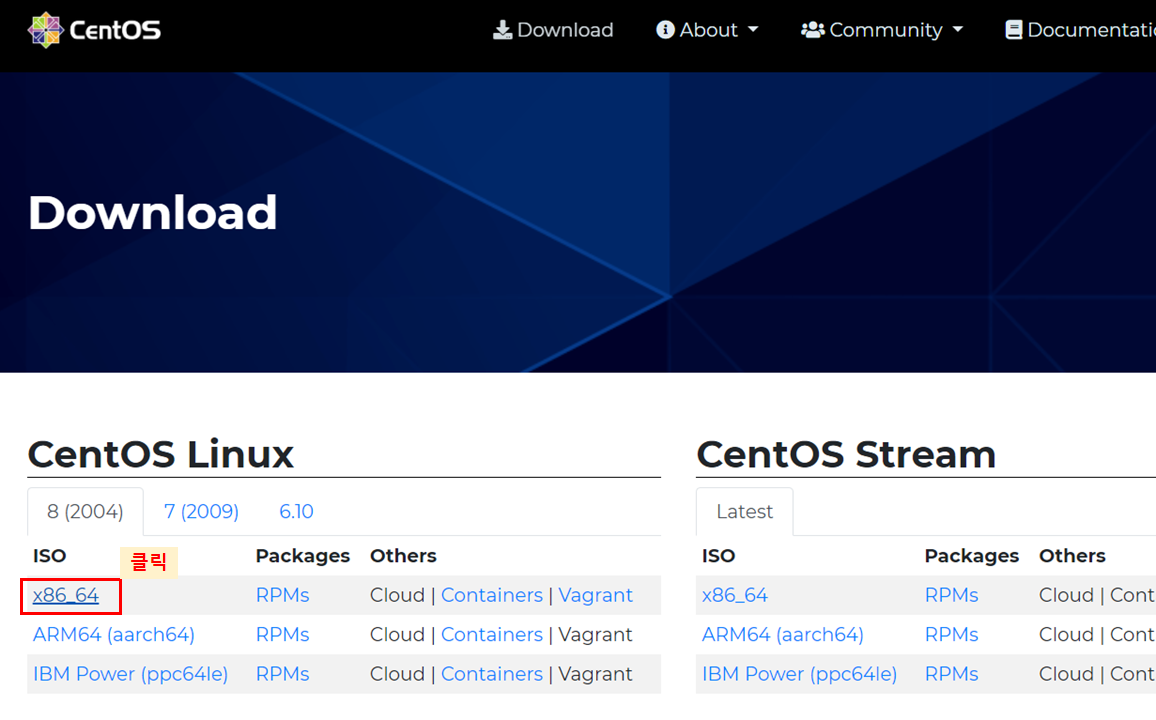
Task: Click x86_64 ISO link under CentOS Linux
Action: [x=66, y=595]
